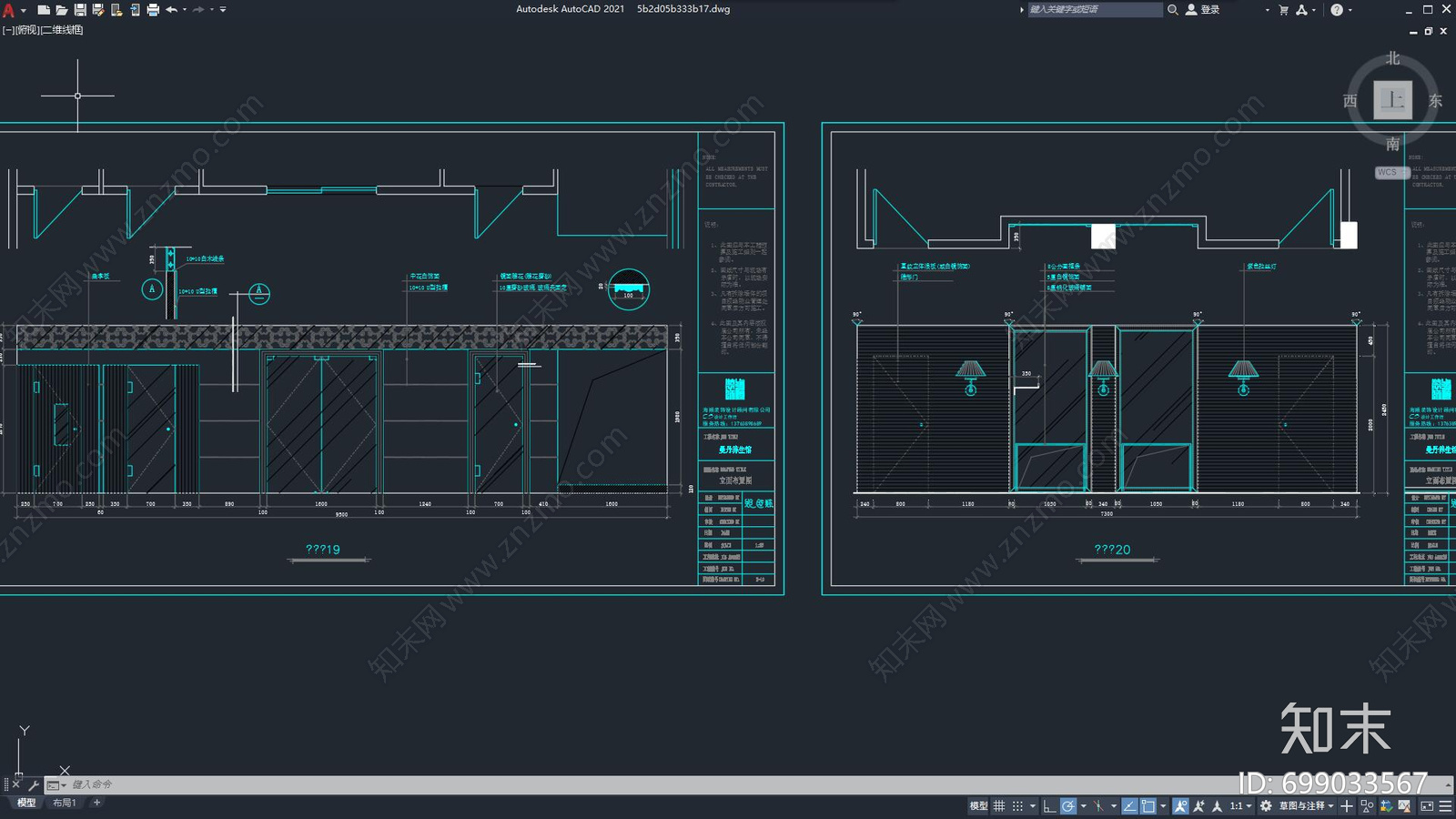The image size is (1456, 819).
Task: Expand the Quick Access toolbar customize dropdown
Action: coord(223,10)
